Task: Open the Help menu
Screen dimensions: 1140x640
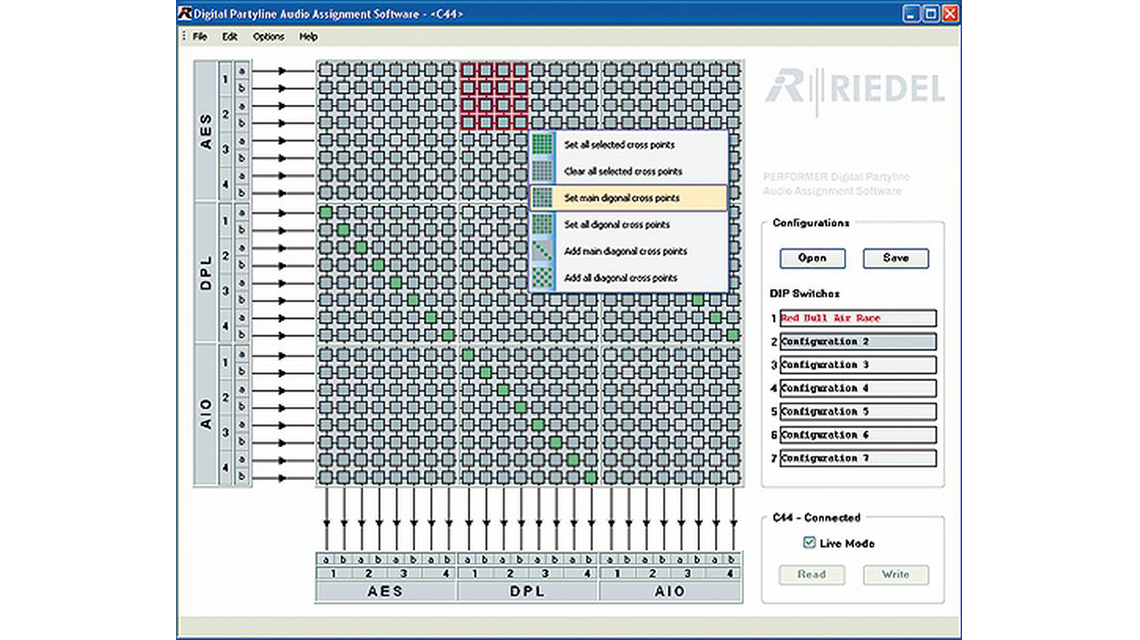Action: coord(309,37)
